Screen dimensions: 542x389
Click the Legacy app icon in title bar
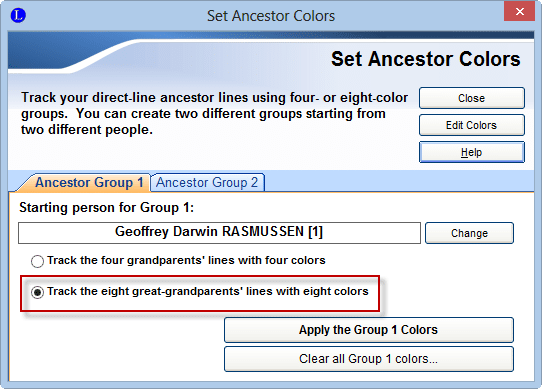pos(18,16)
